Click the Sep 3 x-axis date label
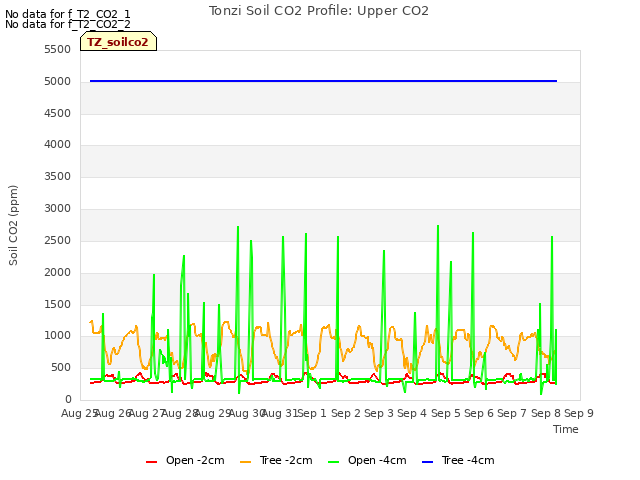Image resolution: width=640 pixels, height=480 pixels. pyautogui.click(x=379, y=413)
